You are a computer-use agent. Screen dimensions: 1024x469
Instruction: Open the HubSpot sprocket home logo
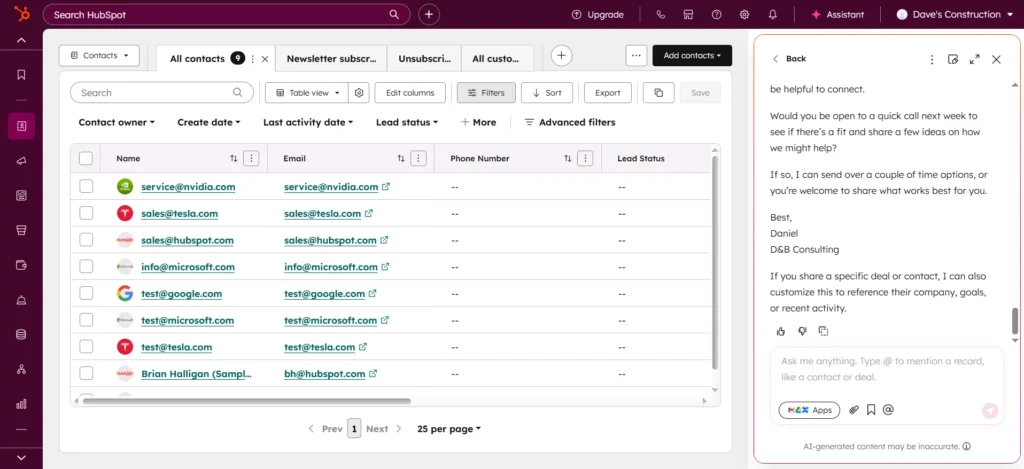coord(21,14)
